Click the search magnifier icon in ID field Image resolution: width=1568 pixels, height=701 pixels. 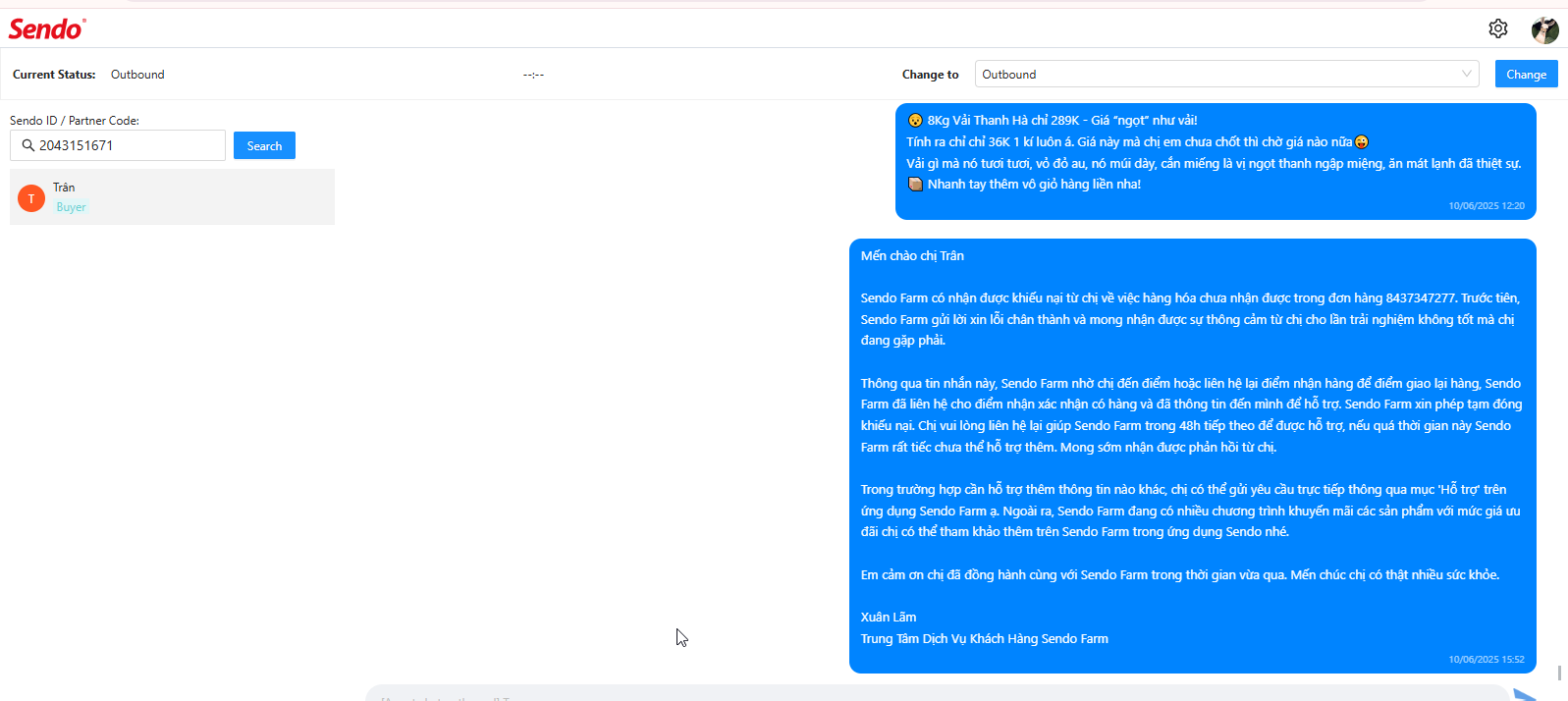tap(28, 145)
